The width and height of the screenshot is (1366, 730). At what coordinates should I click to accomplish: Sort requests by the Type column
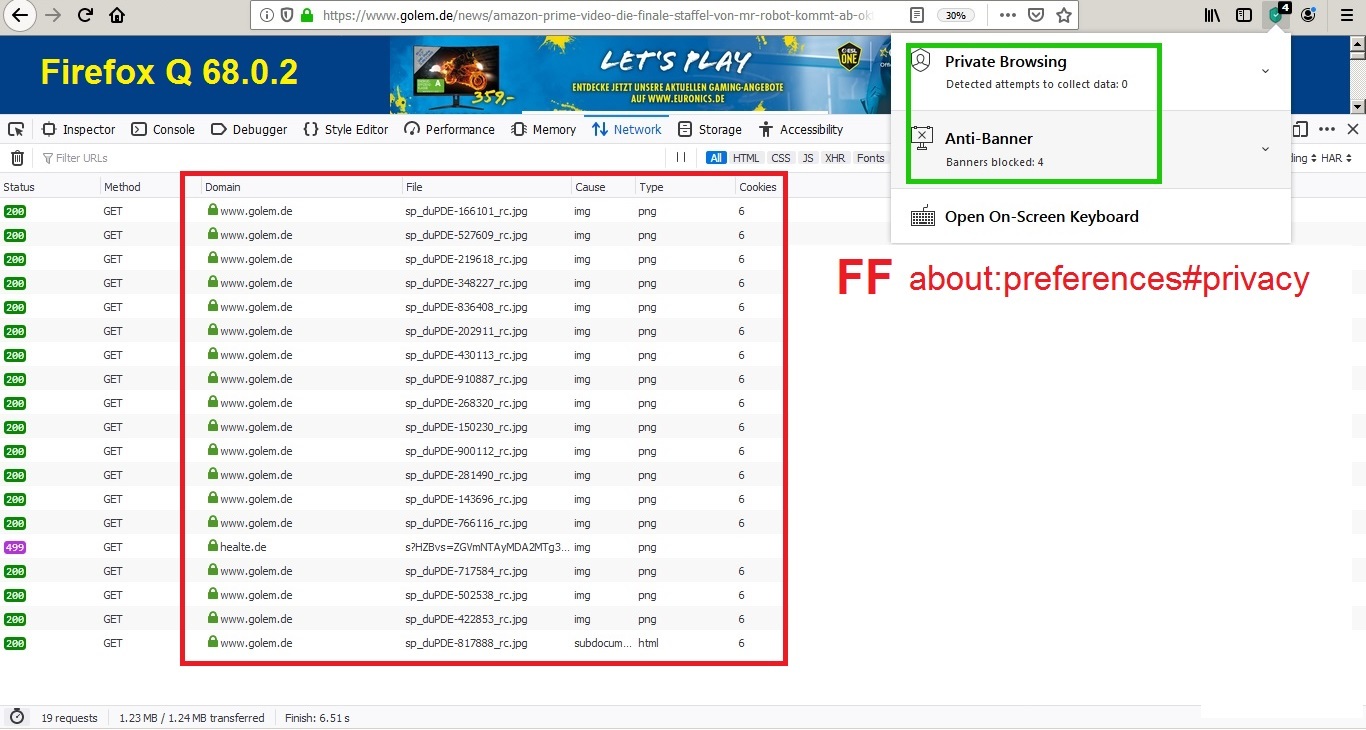tap(685, 187)
